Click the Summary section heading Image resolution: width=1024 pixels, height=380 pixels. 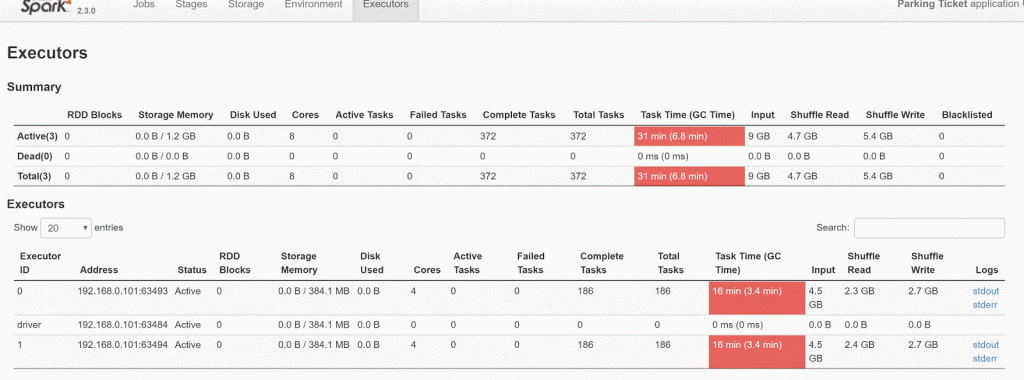click(34, 87)
